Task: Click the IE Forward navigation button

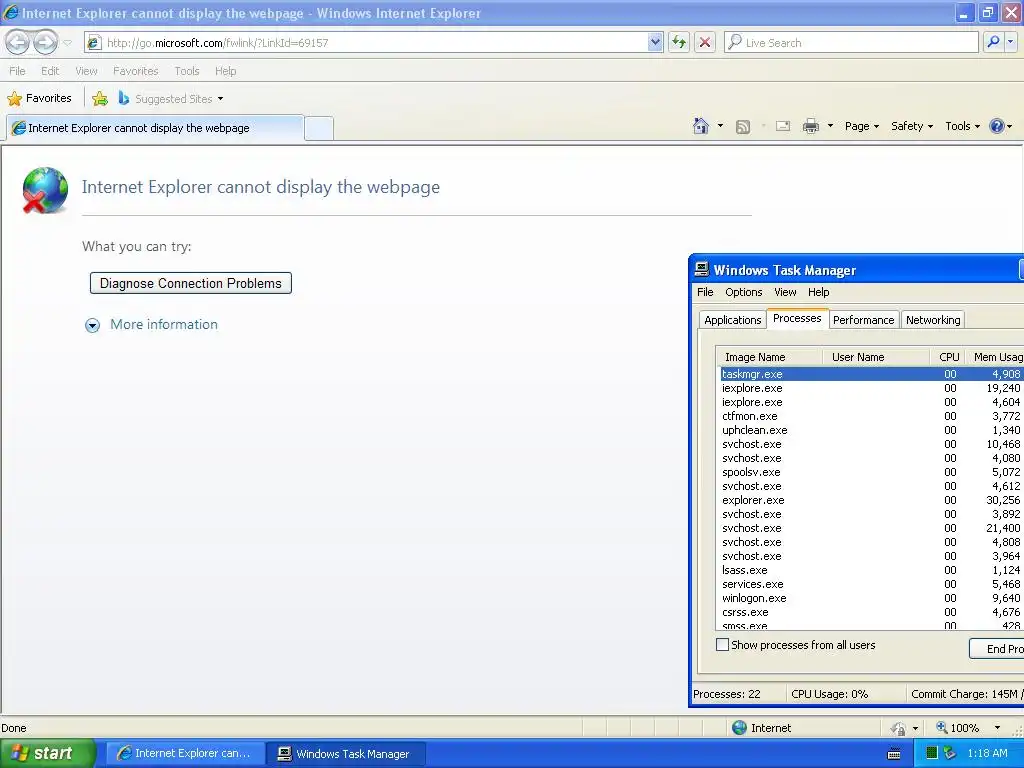Action: click(x=45, y=42)
